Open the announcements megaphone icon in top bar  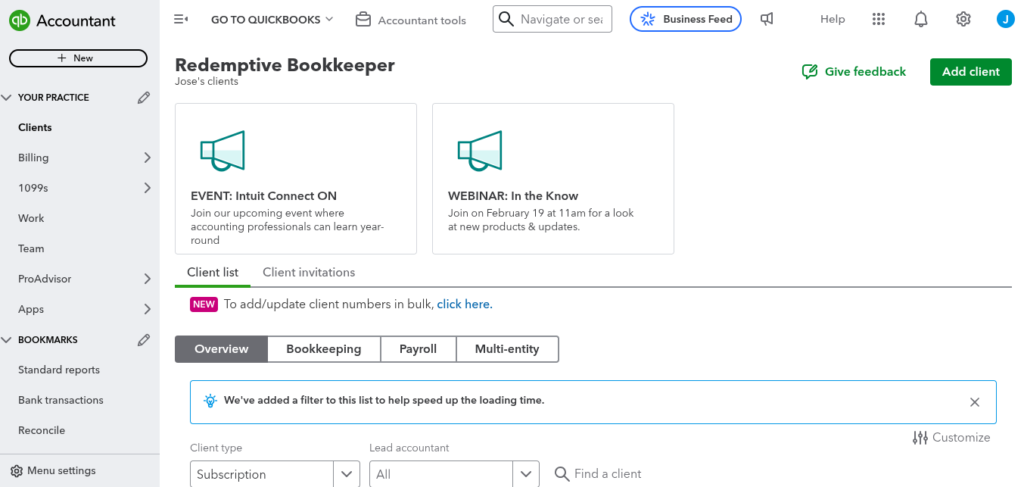767,20
